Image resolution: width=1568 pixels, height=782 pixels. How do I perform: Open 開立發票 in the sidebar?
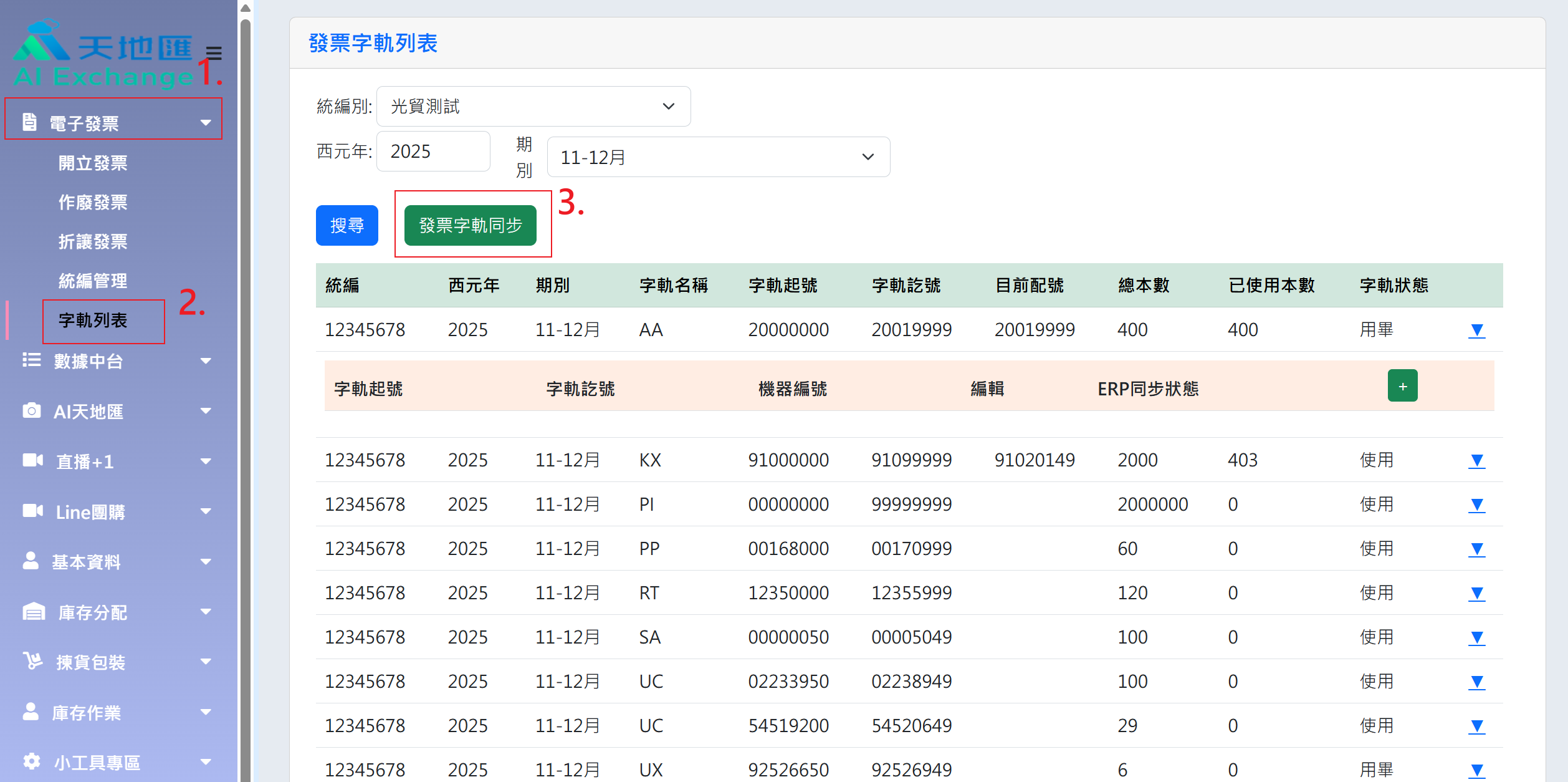click(x=93, y=163)
